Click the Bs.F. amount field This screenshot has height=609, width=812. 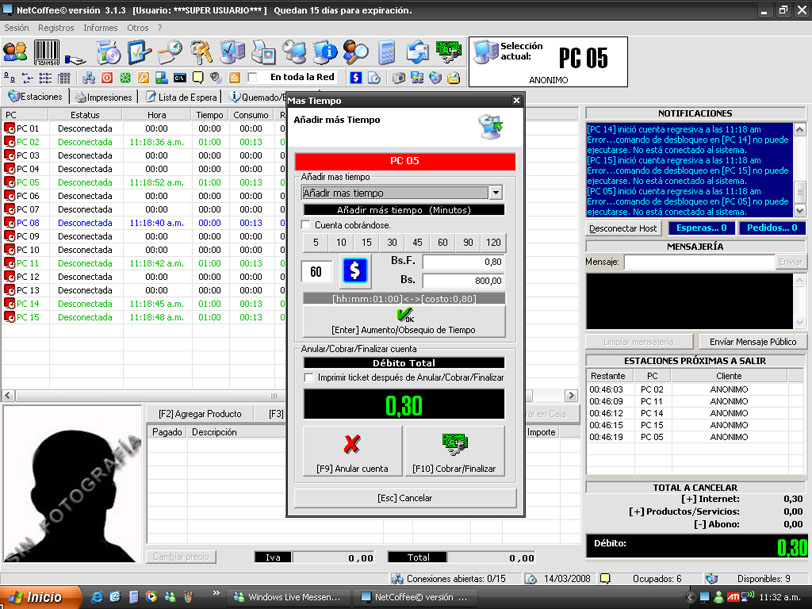click(x=462, y=262)
